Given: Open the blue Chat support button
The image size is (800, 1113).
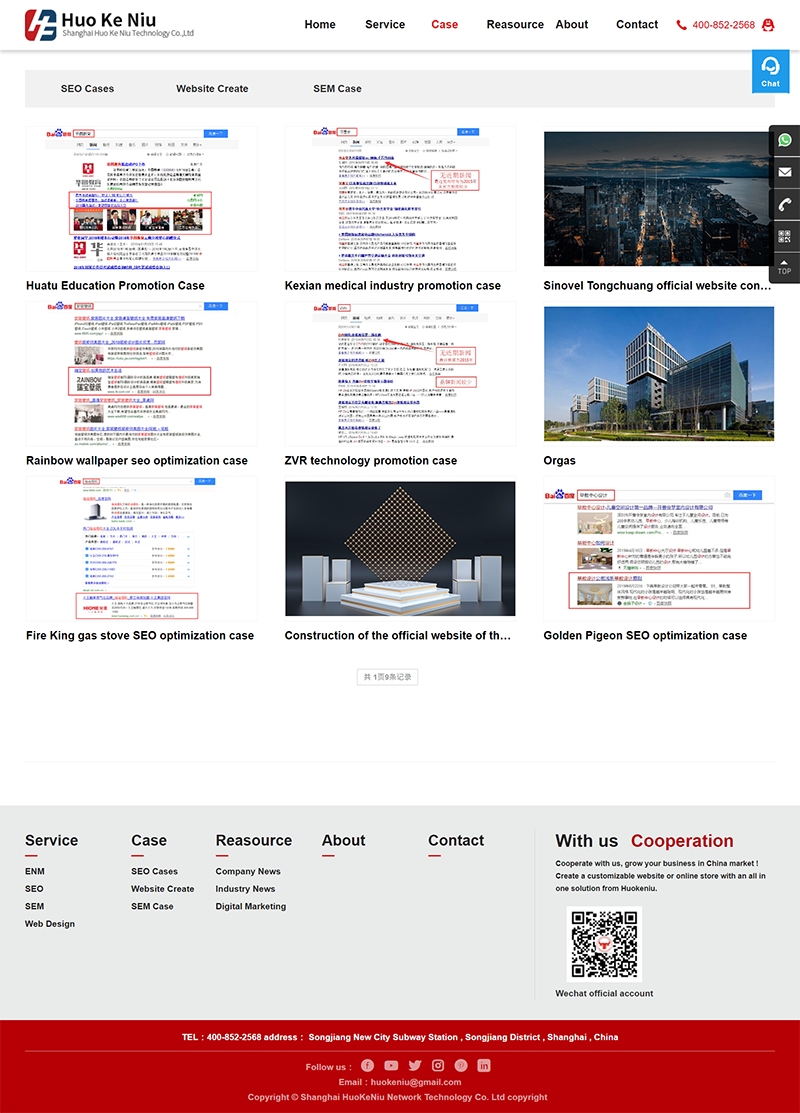Looking at the screenshot, I should 770,72.
